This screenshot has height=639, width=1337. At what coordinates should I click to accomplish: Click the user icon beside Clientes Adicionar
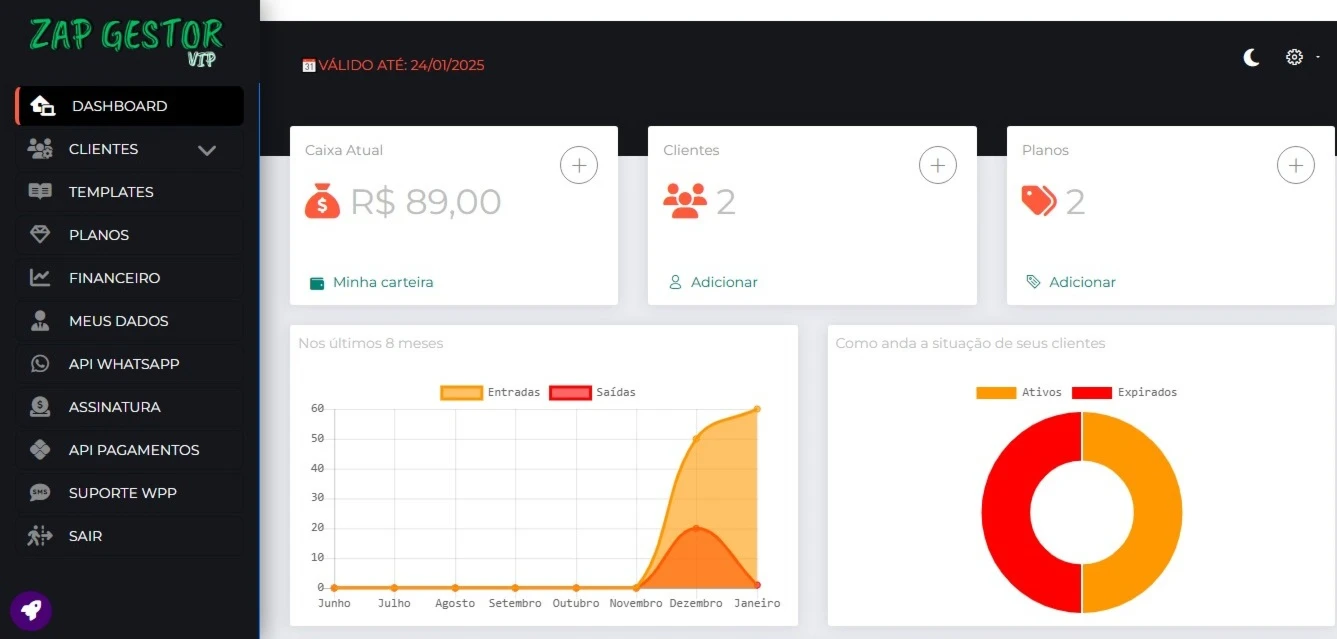(675, 283)
